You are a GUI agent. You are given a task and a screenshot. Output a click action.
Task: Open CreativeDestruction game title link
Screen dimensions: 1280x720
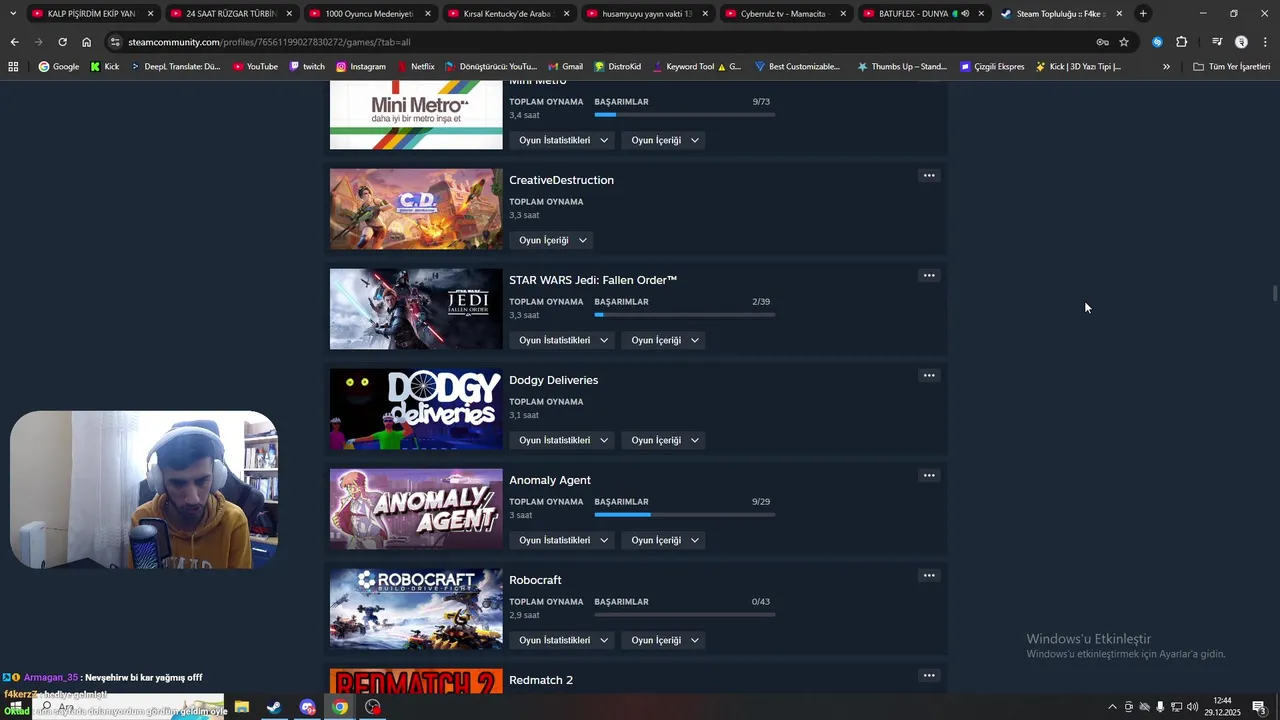tap(561, 180)
